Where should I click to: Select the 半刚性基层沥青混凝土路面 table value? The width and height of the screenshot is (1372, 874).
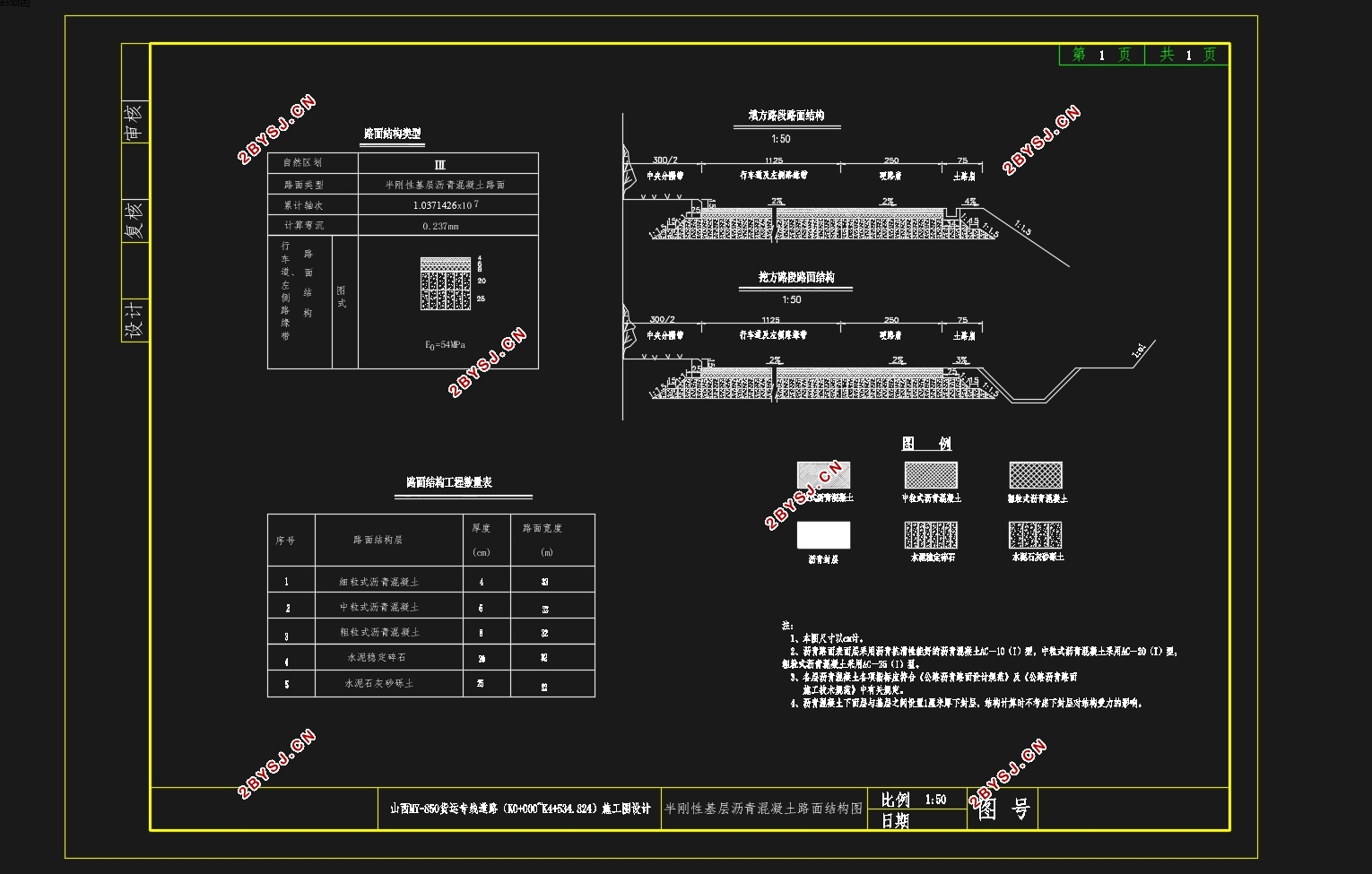point(445,185)
